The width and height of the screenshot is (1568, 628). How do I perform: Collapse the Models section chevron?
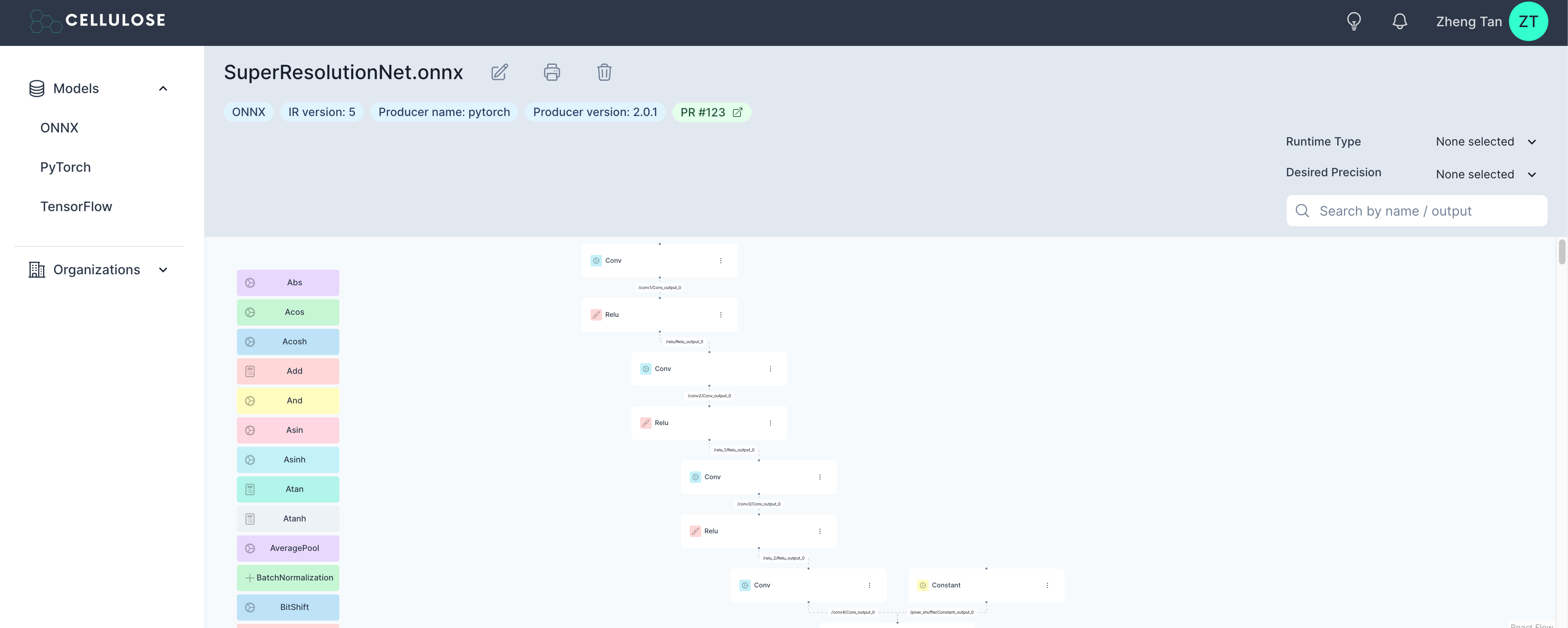click(163, 89)
